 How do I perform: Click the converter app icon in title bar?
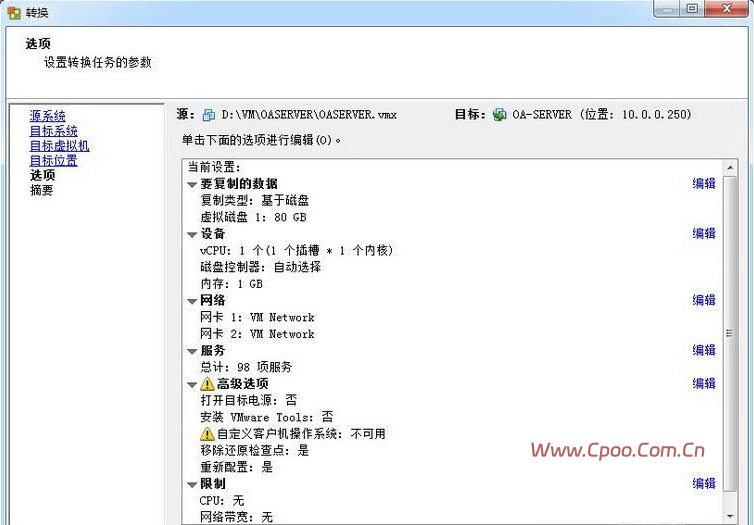pyautogui.click(x=14, y=12)
